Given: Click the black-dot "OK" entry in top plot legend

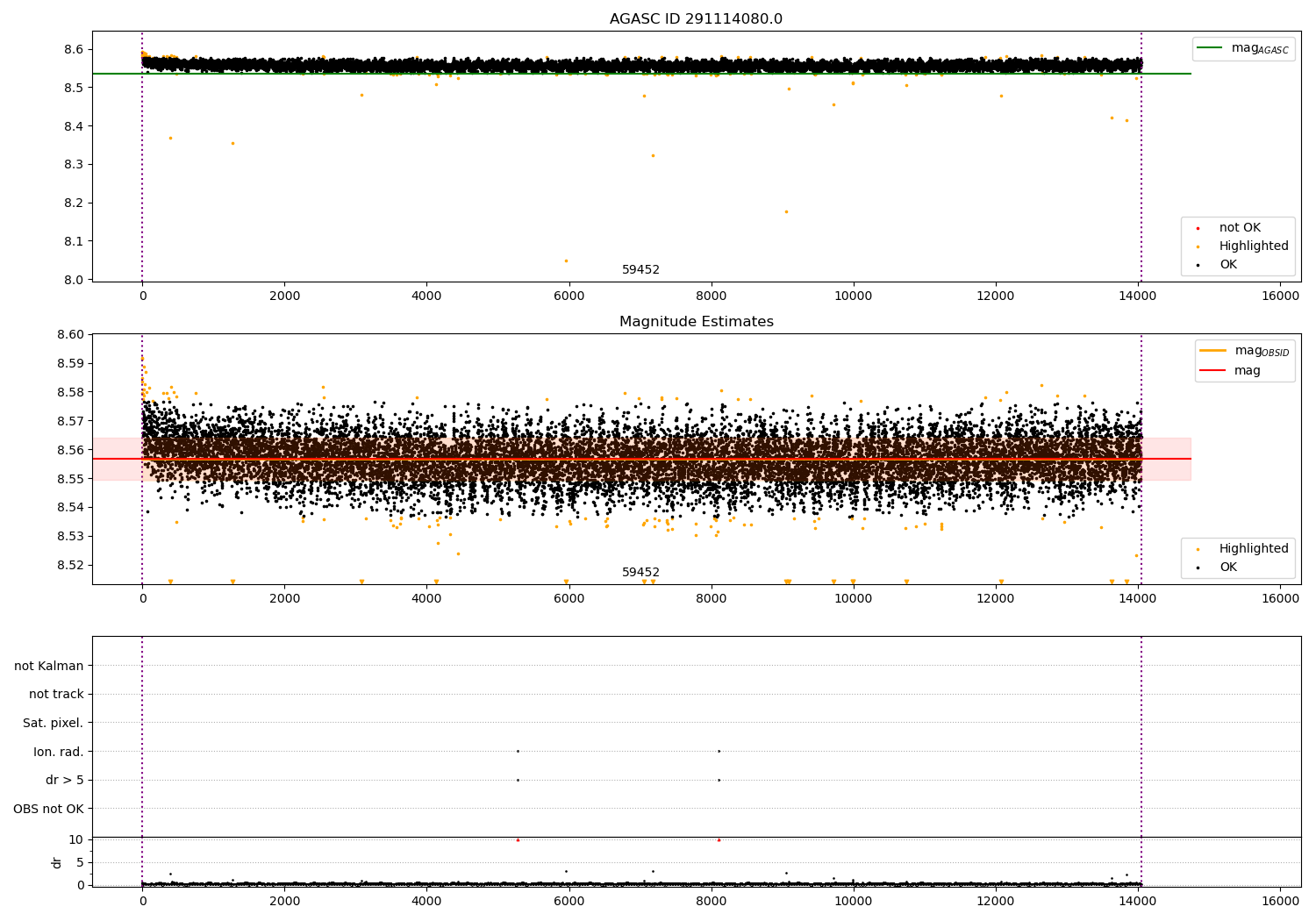Looking at the screenshot, I should click(1228, 265).
